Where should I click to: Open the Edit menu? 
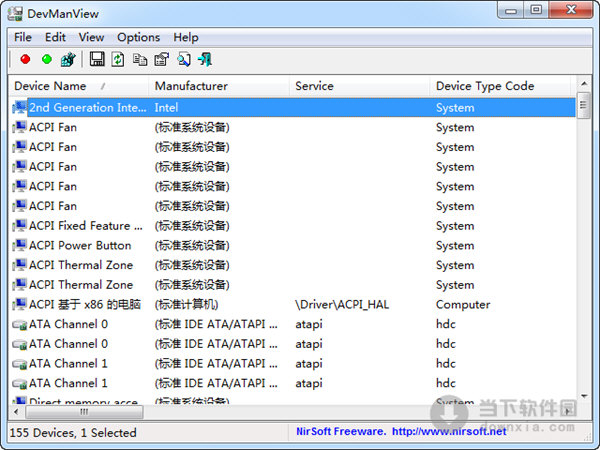pyautogui.click(x=55, y=38)
